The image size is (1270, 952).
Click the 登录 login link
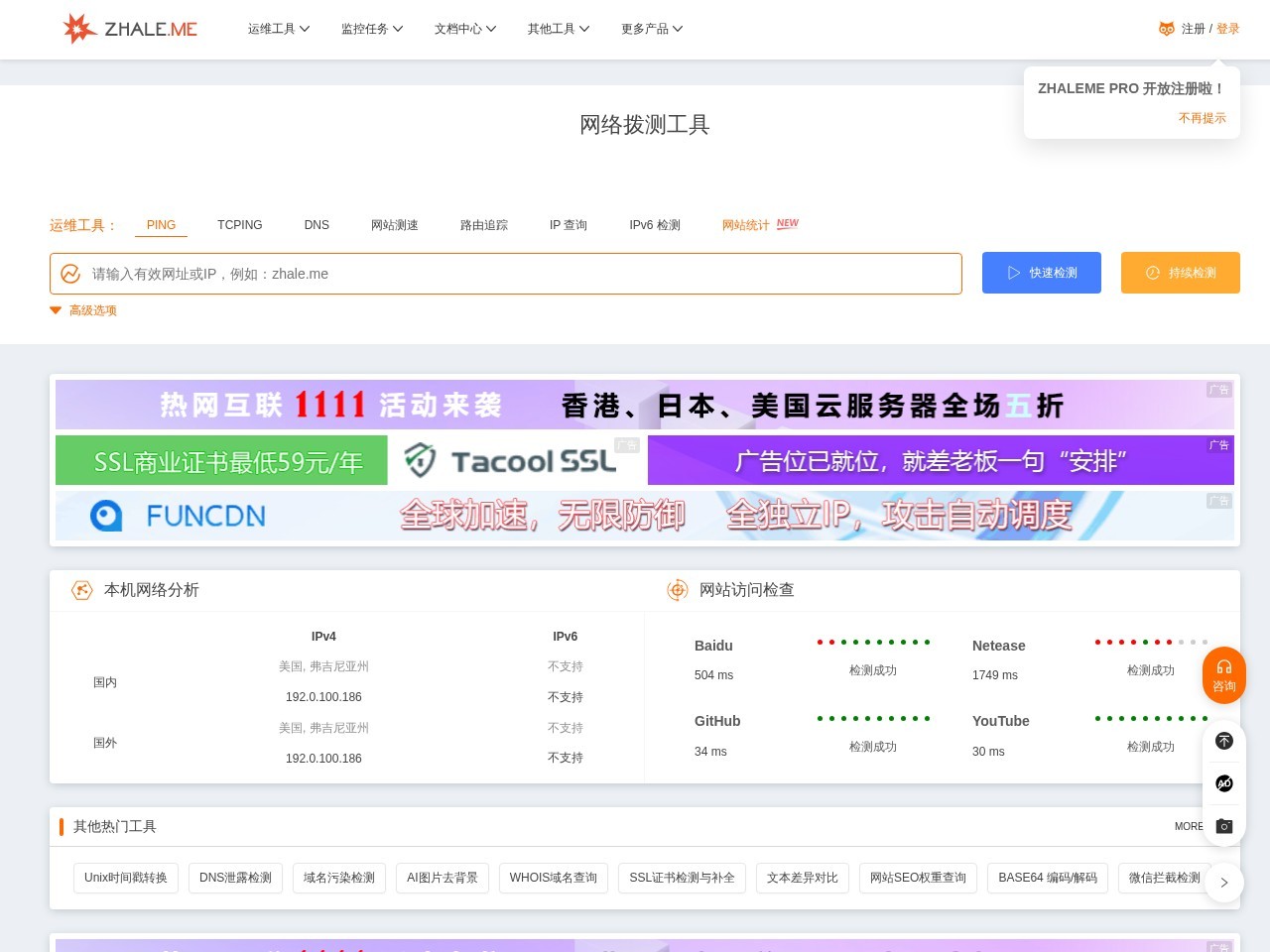click(1226, 29)
